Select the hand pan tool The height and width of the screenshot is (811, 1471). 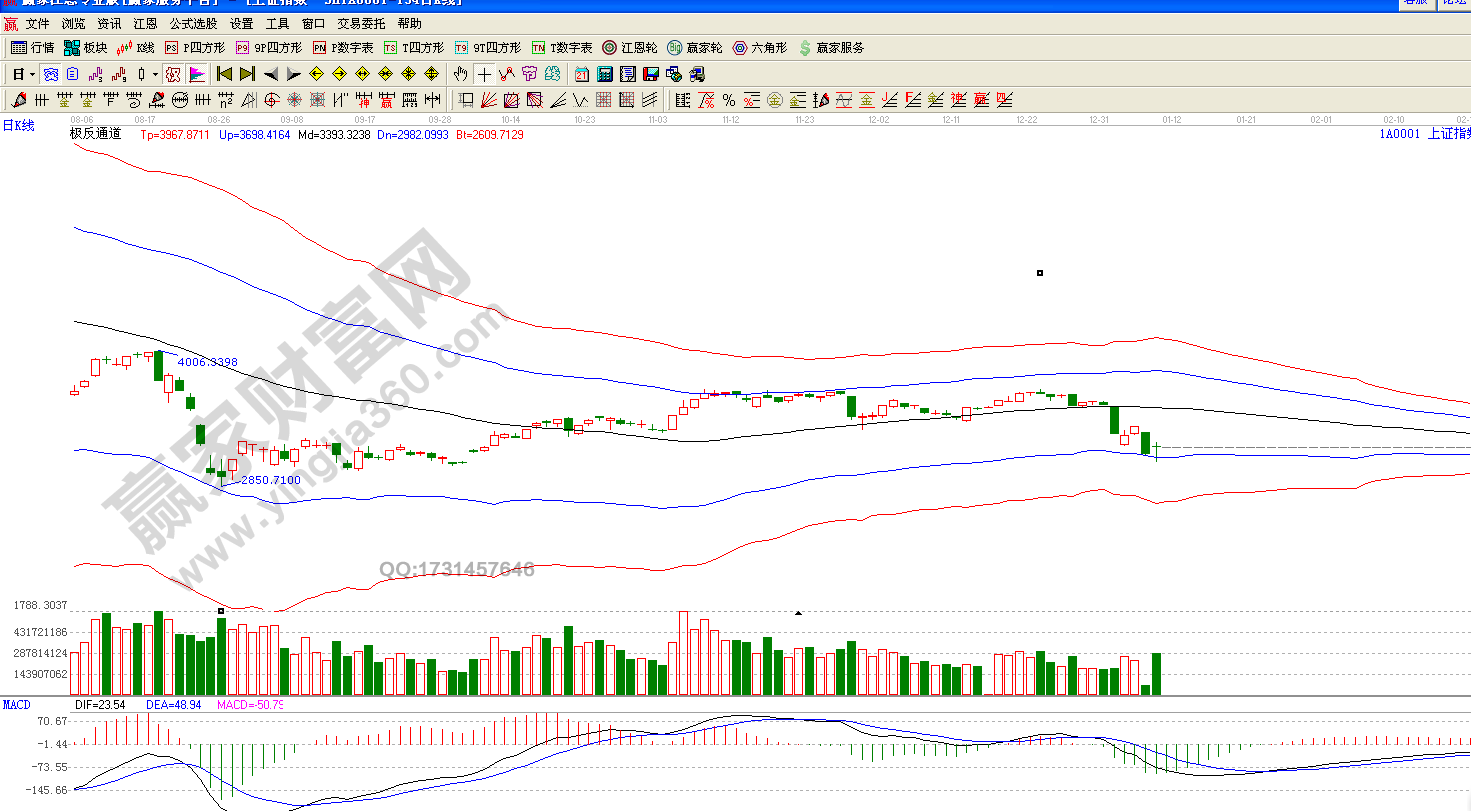click(460, 74)
